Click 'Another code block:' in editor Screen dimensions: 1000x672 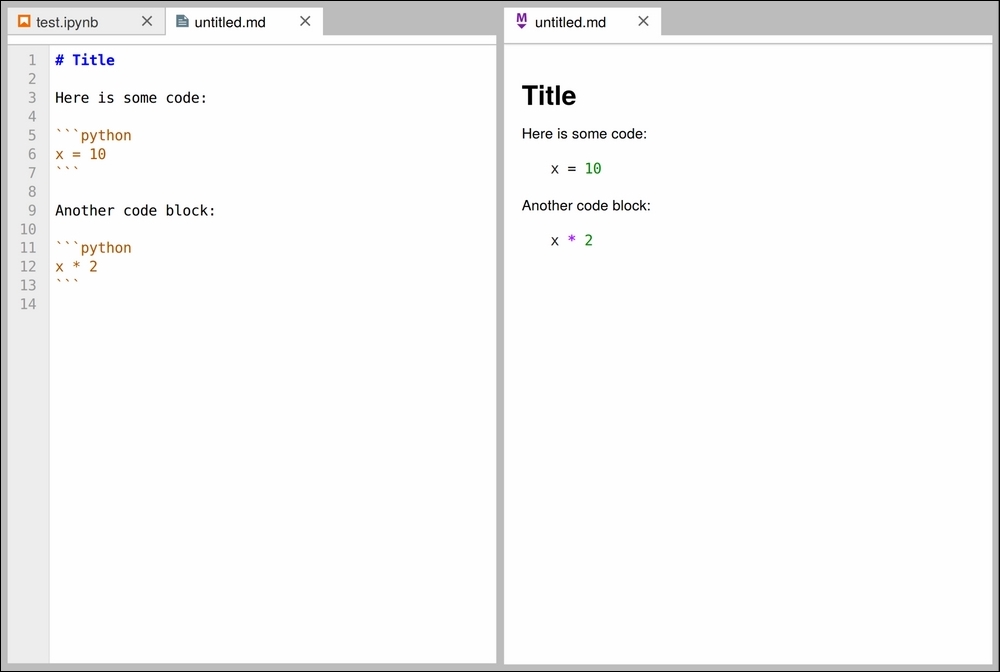coord(135,210)
